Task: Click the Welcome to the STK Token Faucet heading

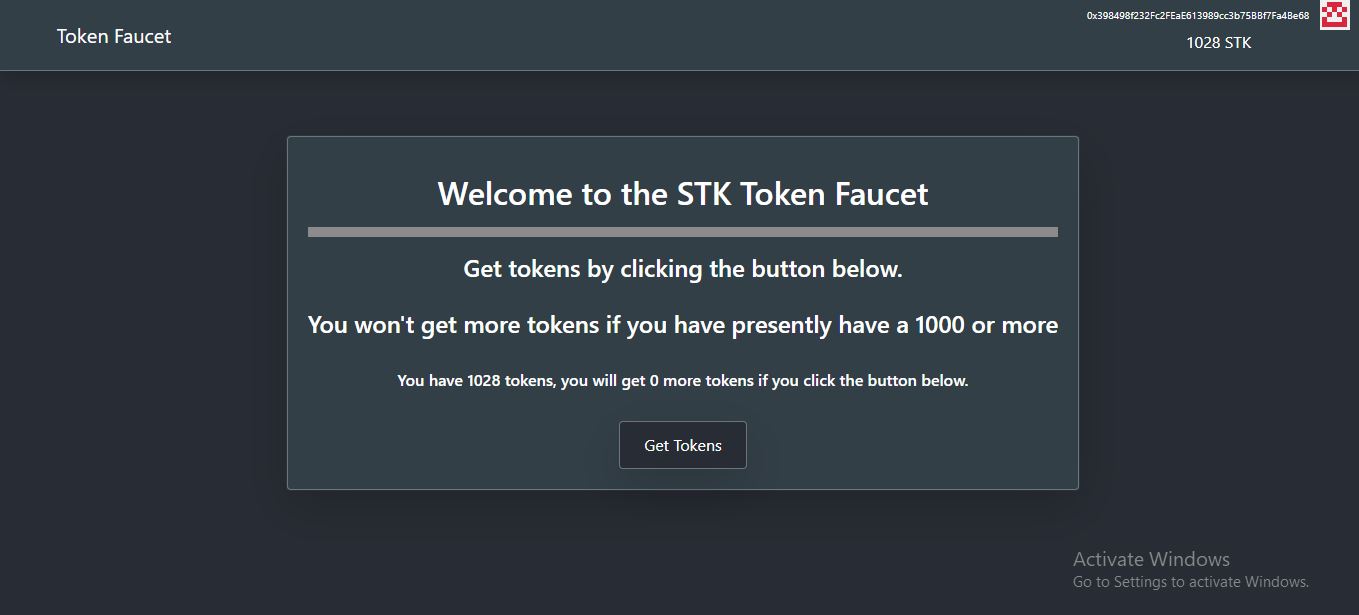Action: click(x=683, y=193)
